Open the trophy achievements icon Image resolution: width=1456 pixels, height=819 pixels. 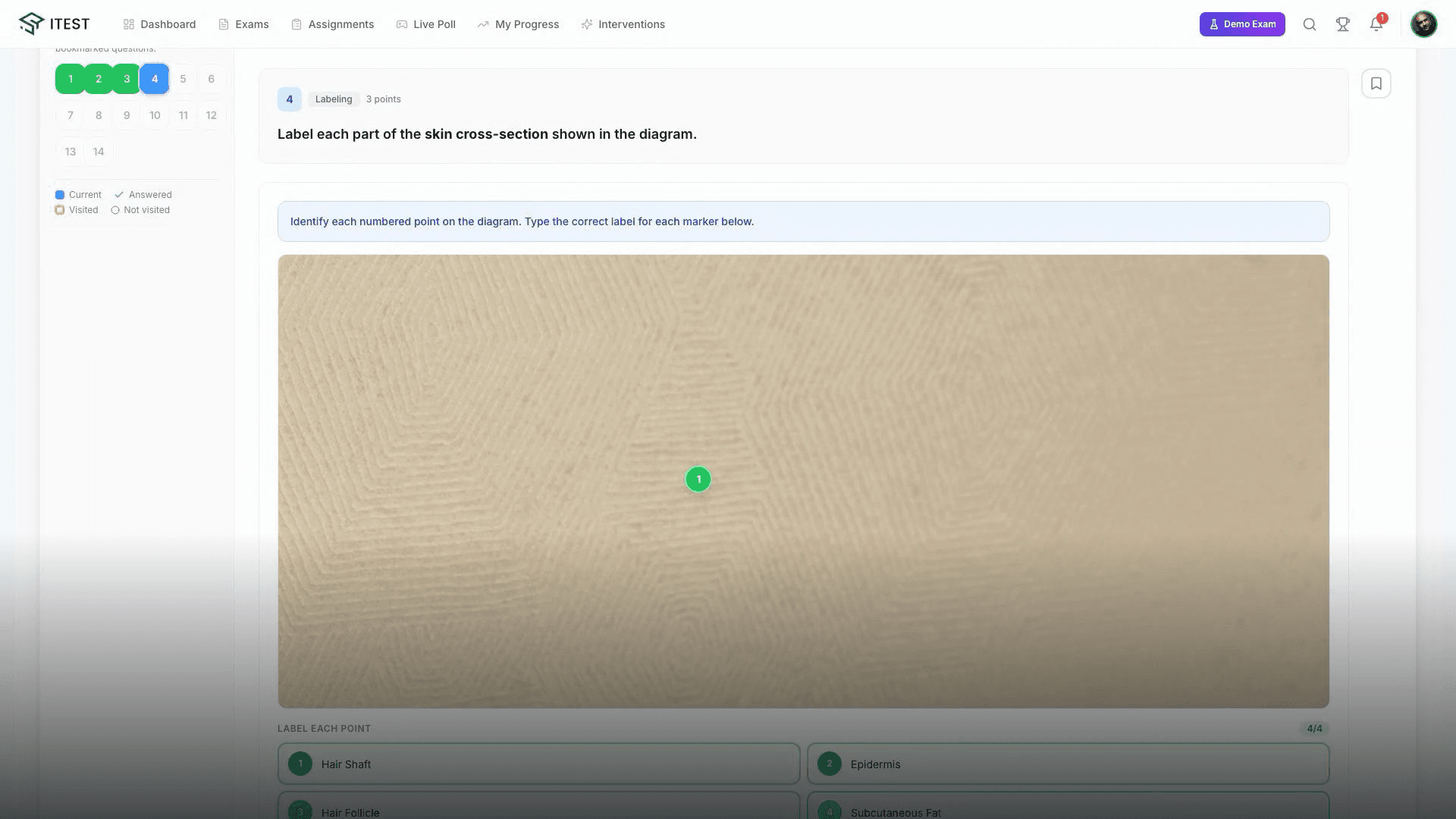click(x=1343, y=24)
